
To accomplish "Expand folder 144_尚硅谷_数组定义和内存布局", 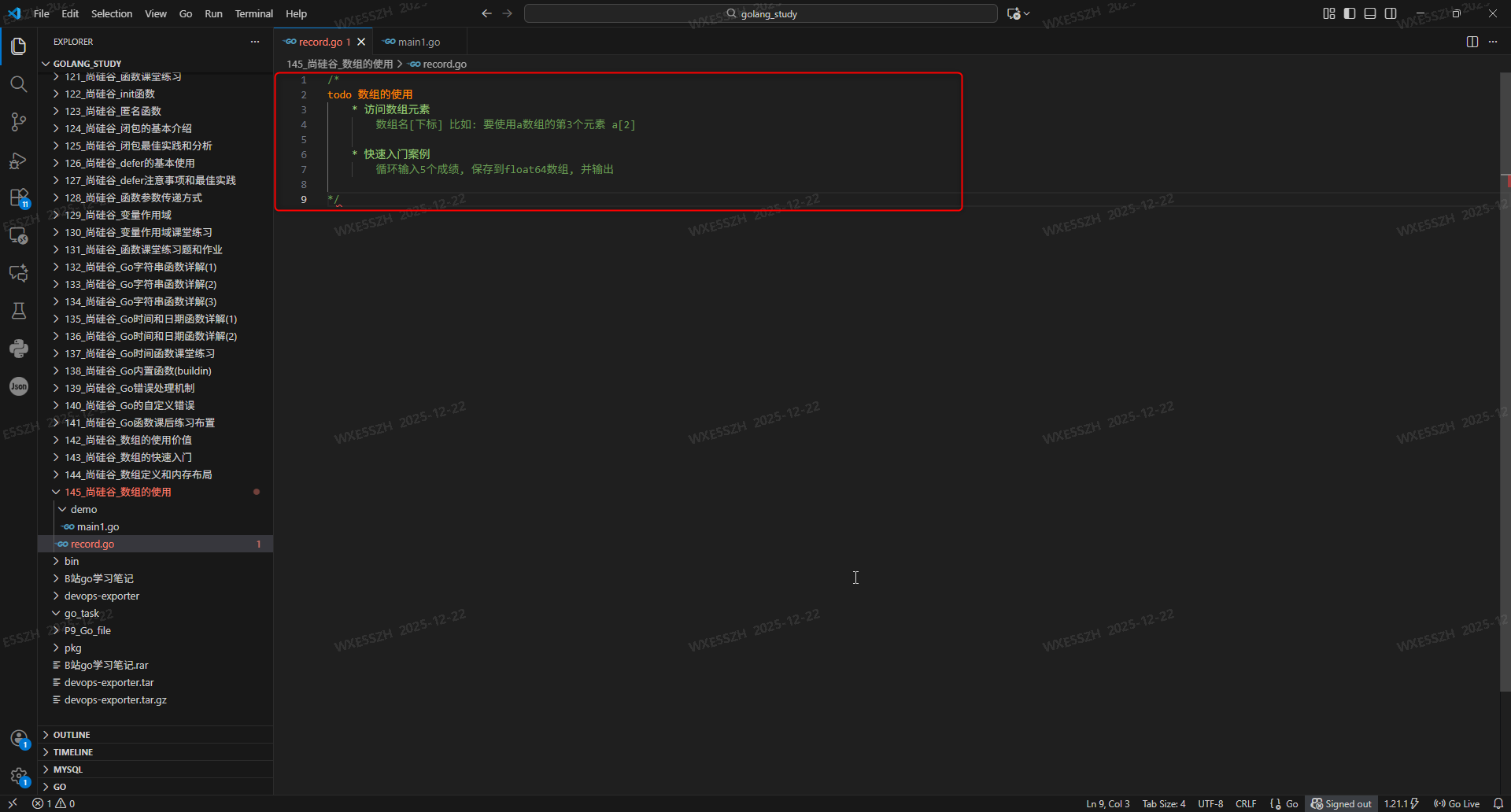I will [x=156, y=474].
